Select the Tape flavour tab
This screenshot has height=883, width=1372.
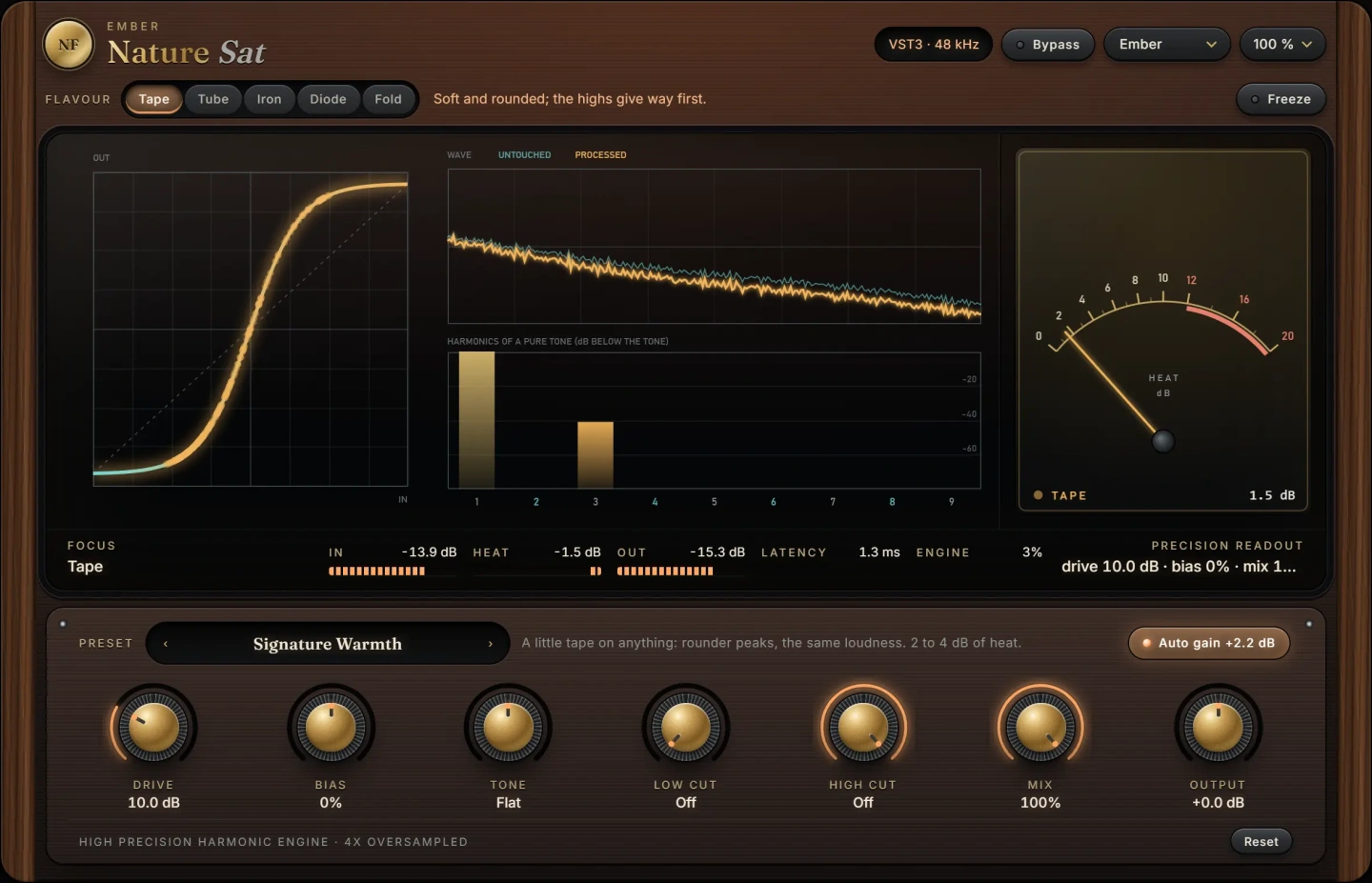coord(153,99)
